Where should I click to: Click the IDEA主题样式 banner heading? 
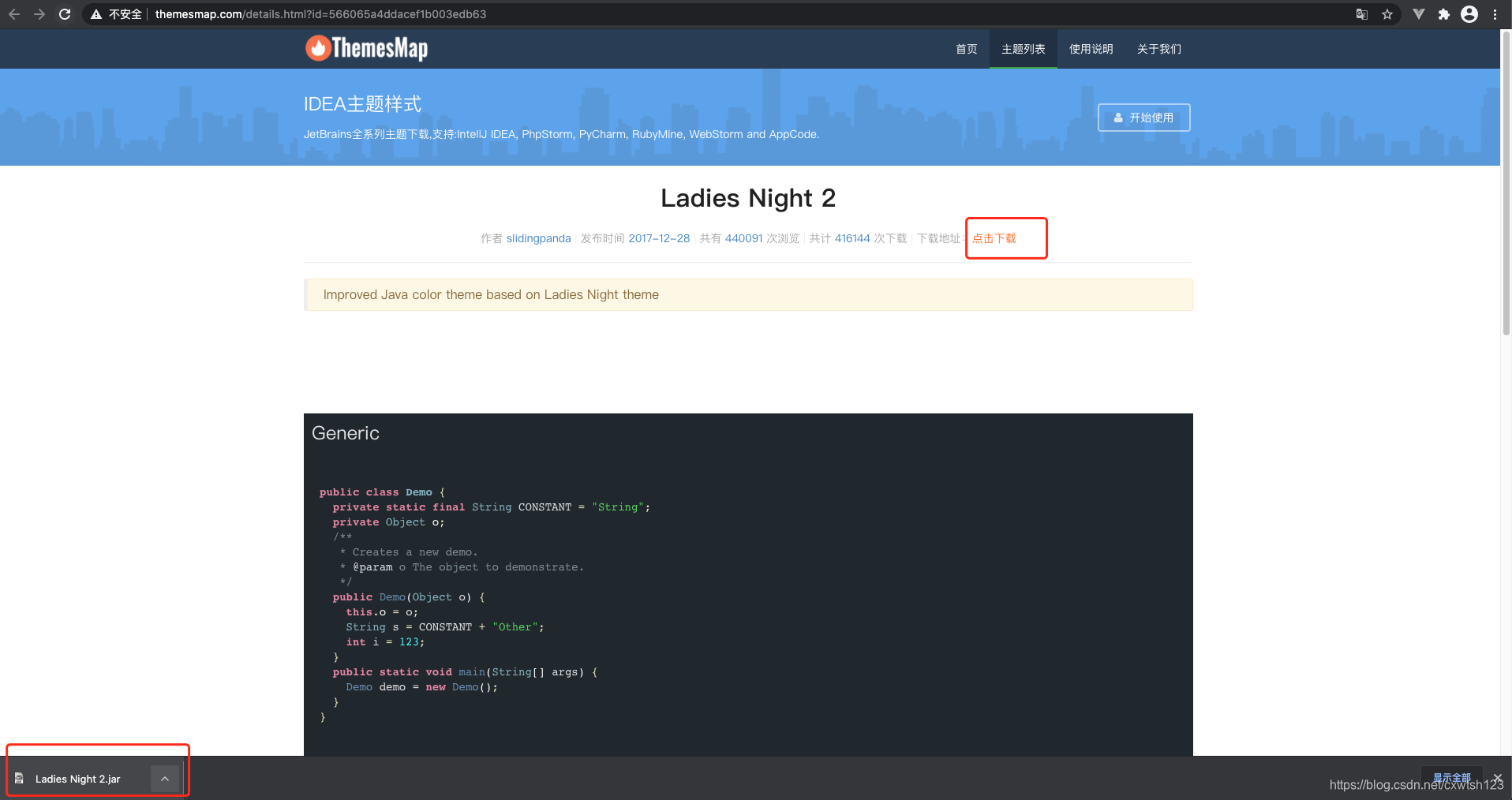362,104
